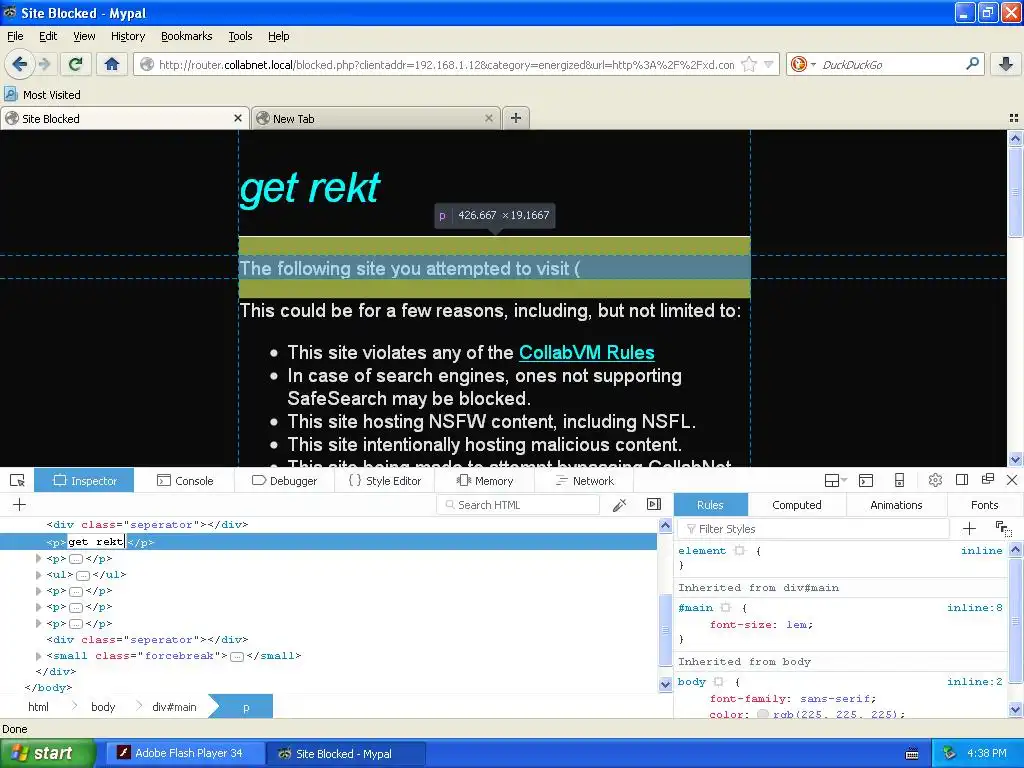Activate the pick element from page tool
1024x768 pixels.
pyautogui.click(x=18, y=481)
